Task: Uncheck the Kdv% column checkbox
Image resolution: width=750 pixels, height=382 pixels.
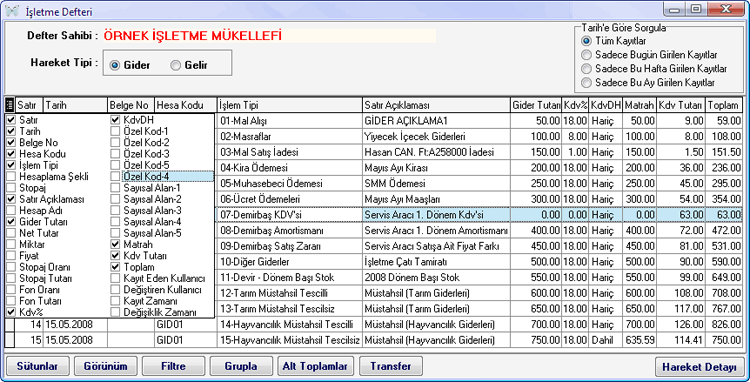Action: [11, 312]
